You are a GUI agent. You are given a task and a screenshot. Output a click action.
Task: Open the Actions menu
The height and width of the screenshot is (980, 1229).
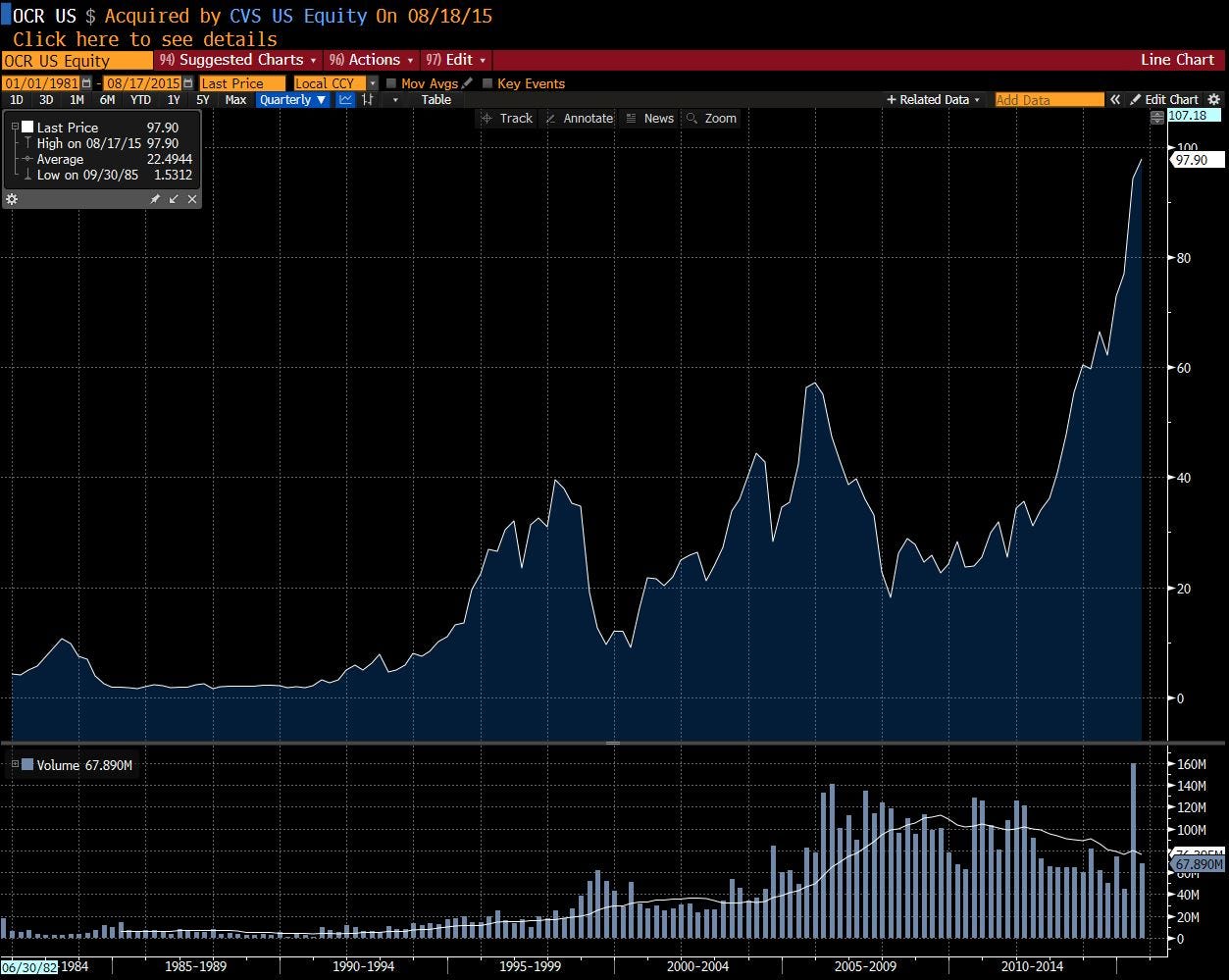click(x=371, y=60)
